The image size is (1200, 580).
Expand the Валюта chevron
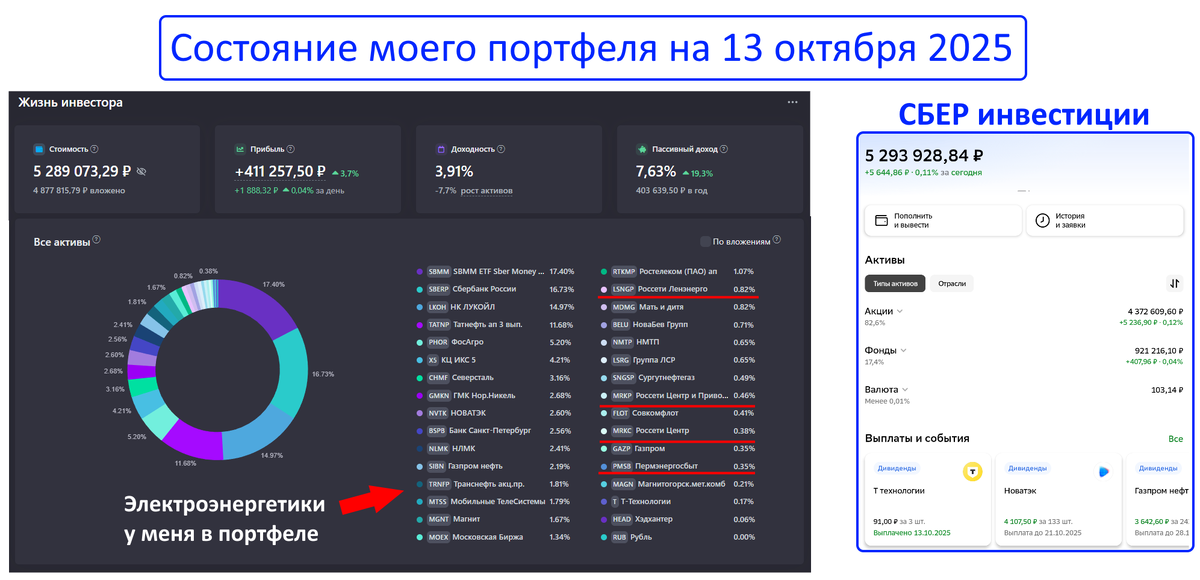click(904, 389)
